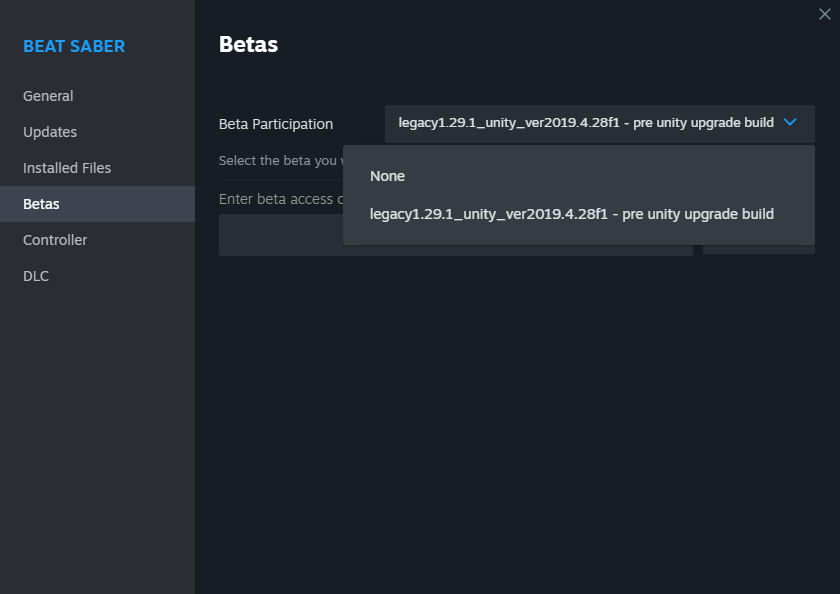The width and height of the screenshot is (840, 594).
Task: Collapse the Beta Participation dropdown
Action: (x=599, y=123)
